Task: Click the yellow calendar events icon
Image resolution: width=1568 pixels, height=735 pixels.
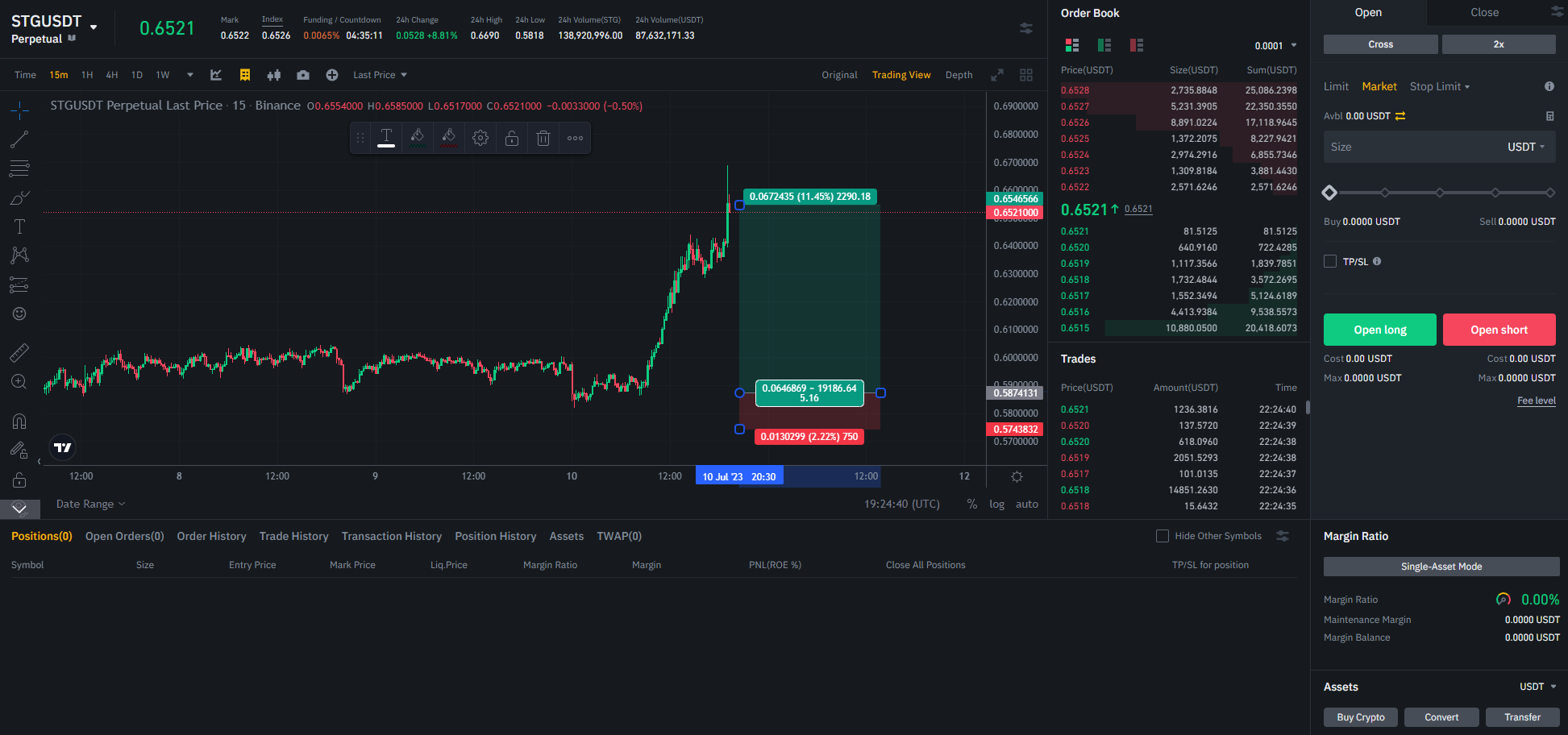Action: [245, 75]
